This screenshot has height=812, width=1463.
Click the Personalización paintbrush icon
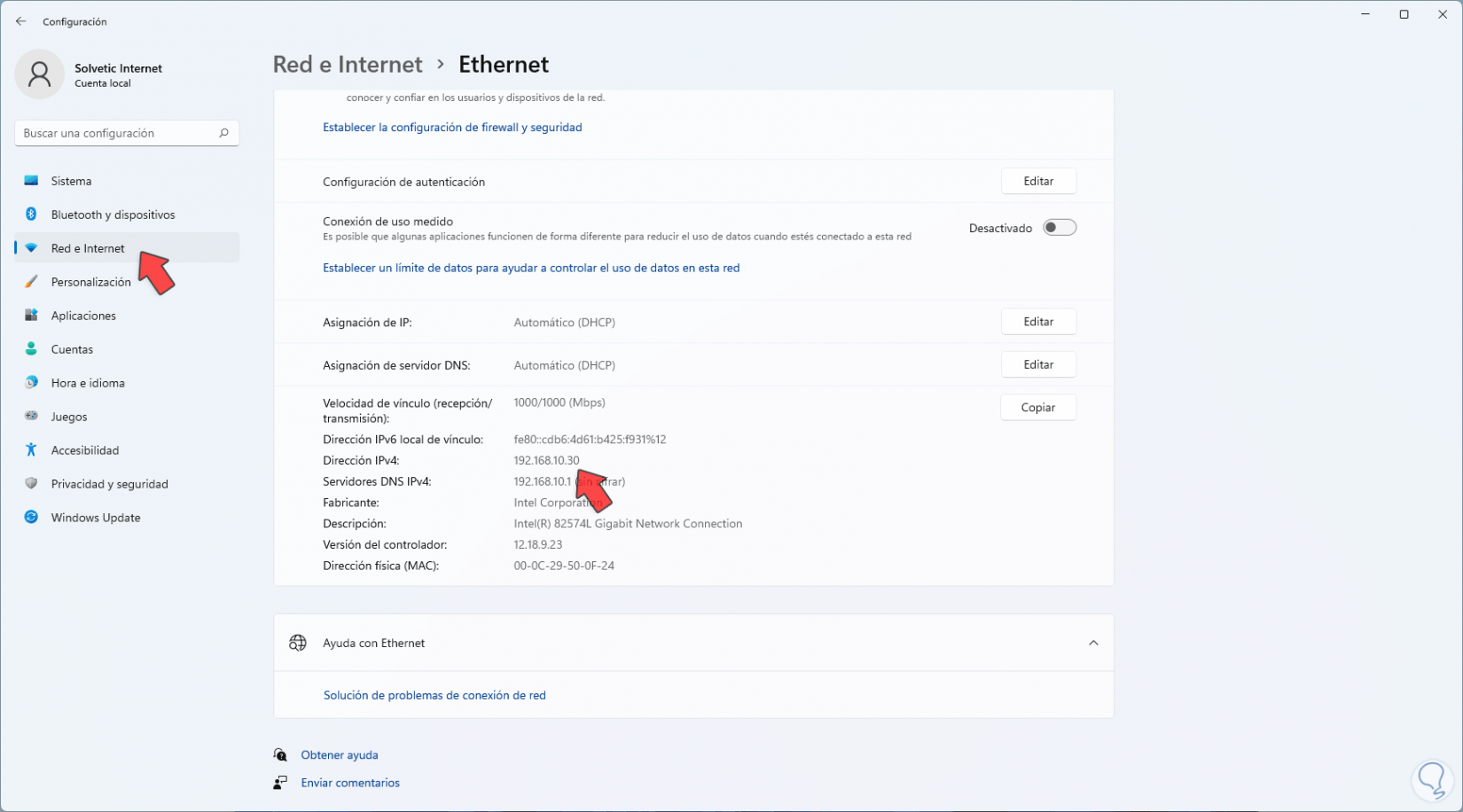click(x=31, y=282)
